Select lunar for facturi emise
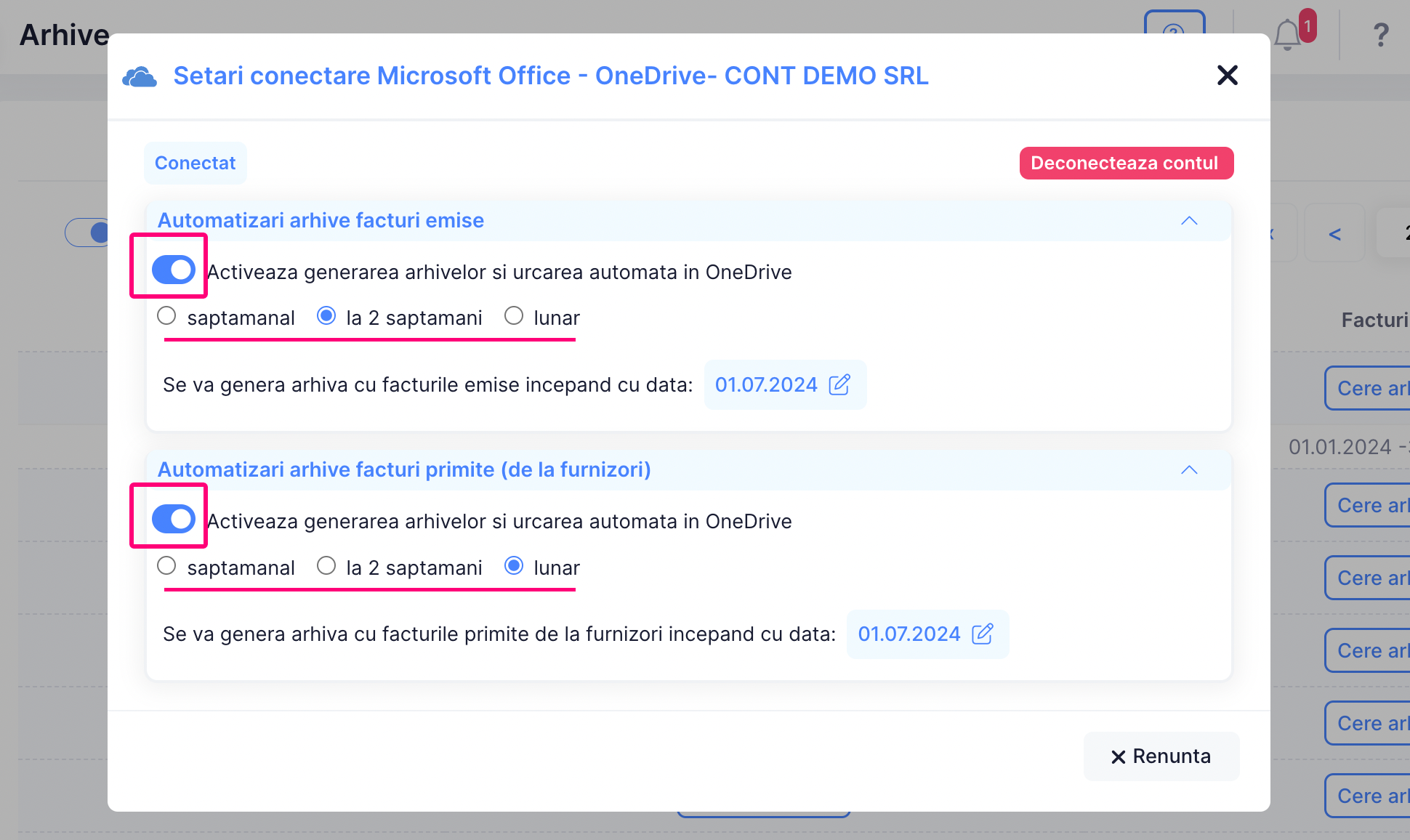This screenshot has height=840, width=1410. (x=514, y=315)
